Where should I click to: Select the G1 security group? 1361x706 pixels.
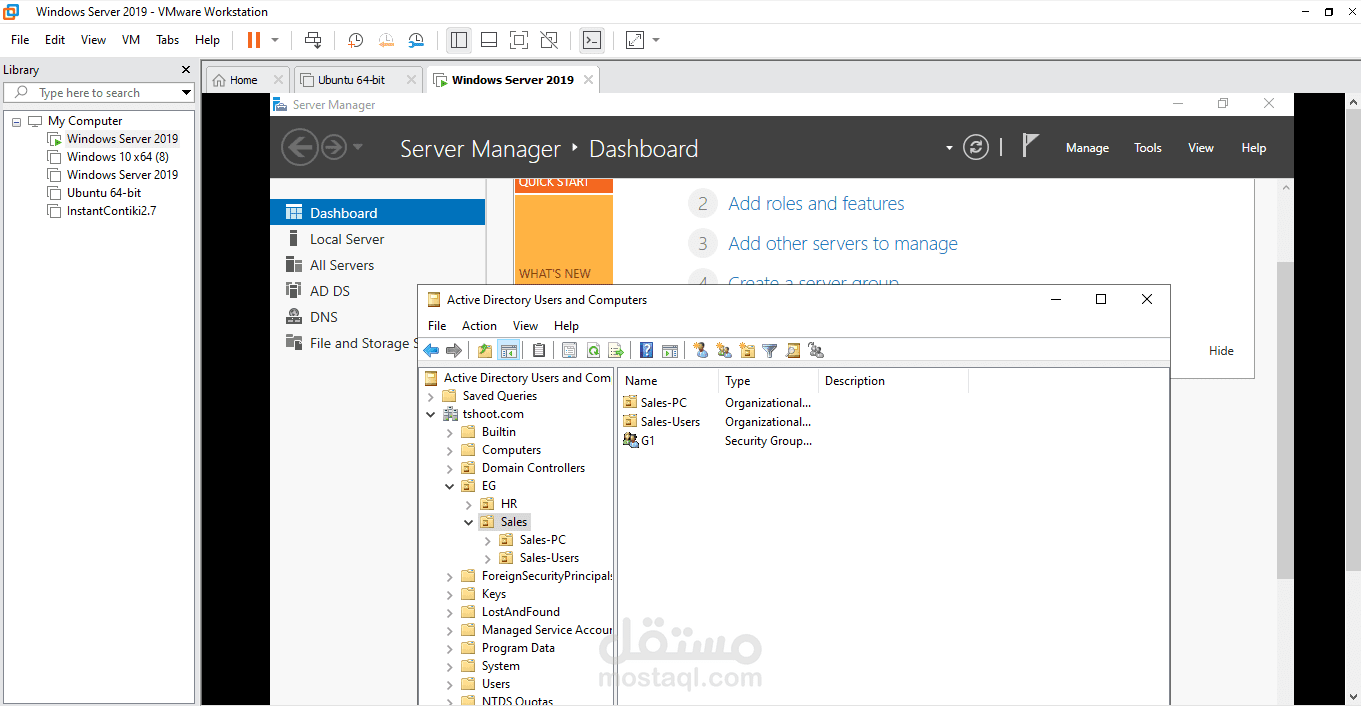(647, 441)
